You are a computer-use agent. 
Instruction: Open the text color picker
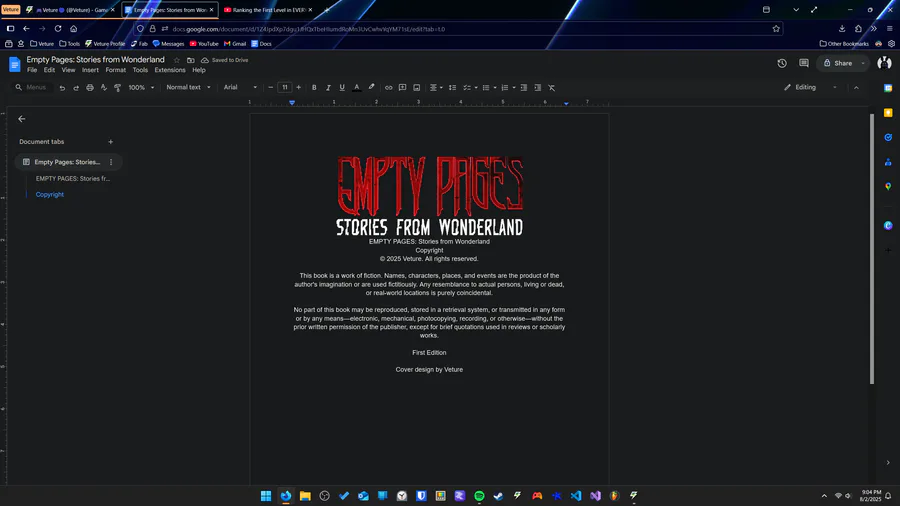[356, 88]
